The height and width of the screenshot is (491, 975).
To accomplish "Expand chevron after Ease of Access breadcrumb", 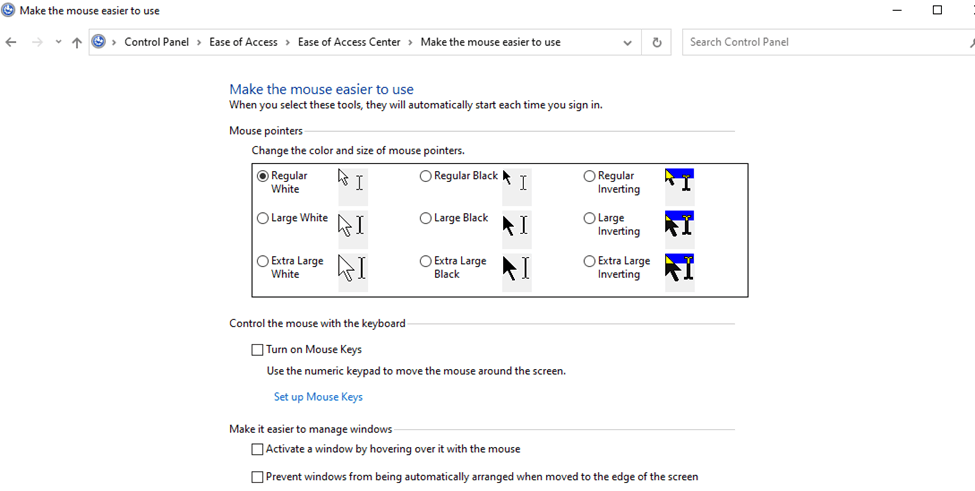I will click(x=288, y=42).
